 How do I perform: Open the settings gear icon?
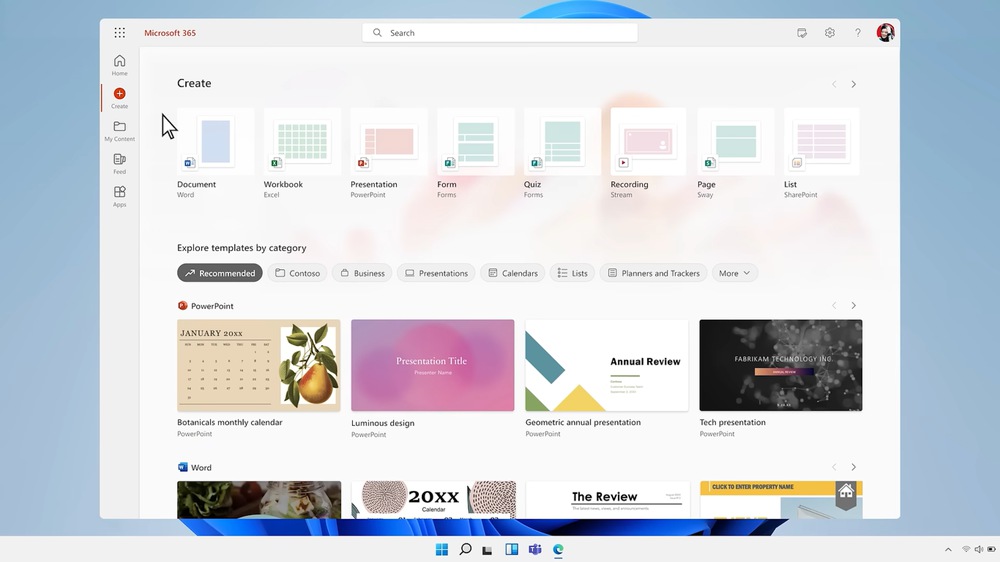click(830, 33)
